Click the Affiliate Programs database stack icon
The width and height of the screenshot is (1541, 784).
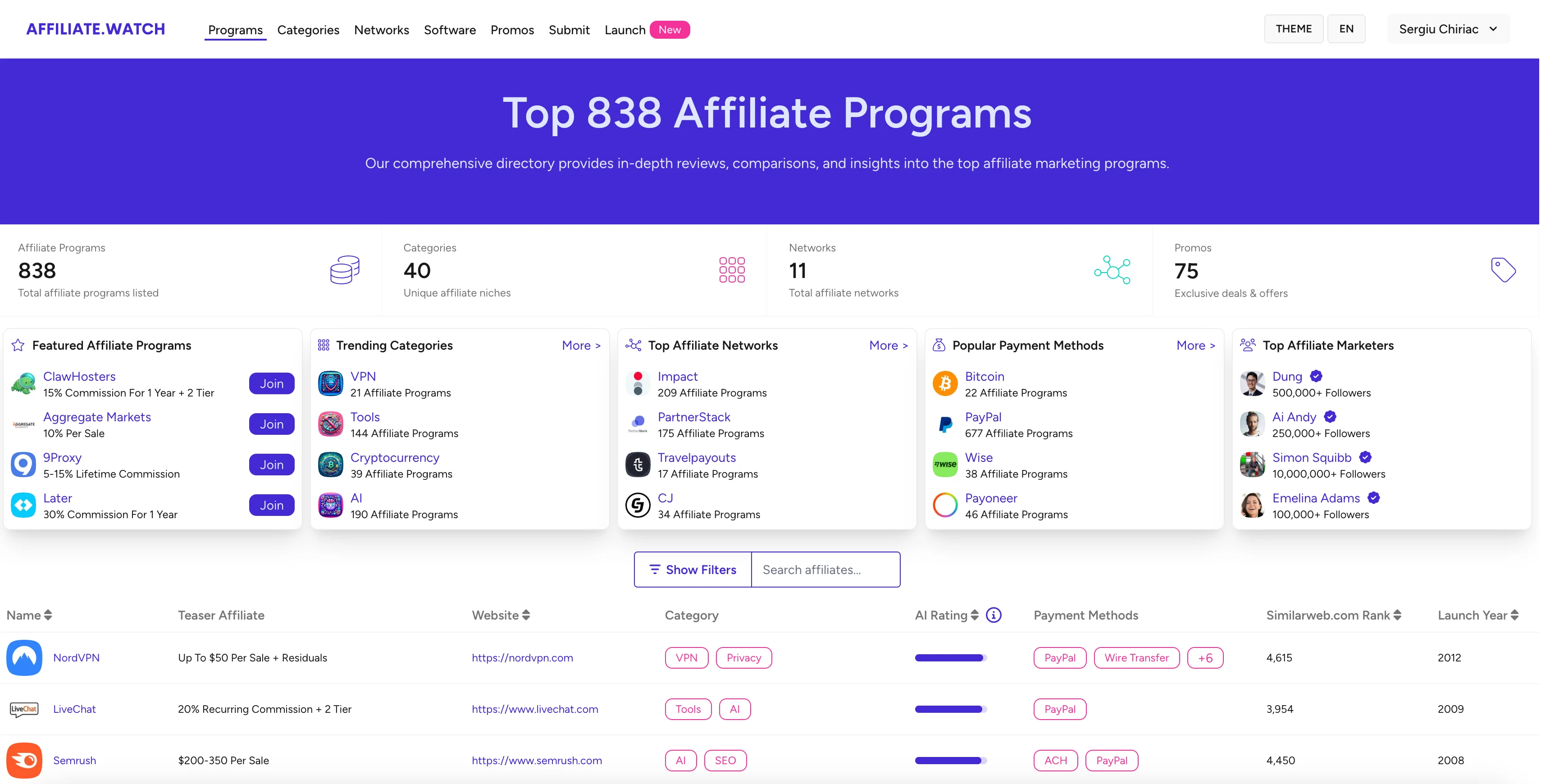(x=345, y=270)
